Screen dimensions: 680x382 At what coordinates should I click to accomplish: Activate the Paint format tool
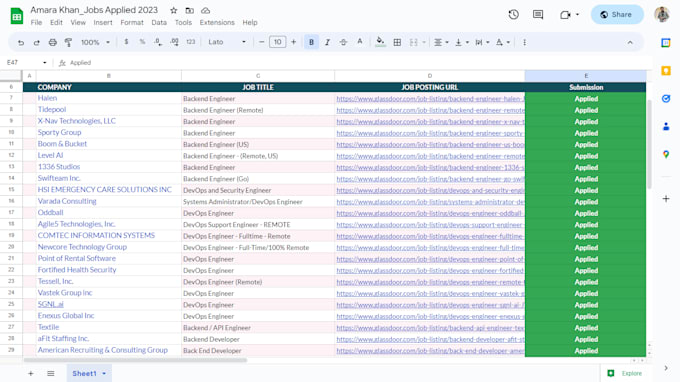(68, 42)
